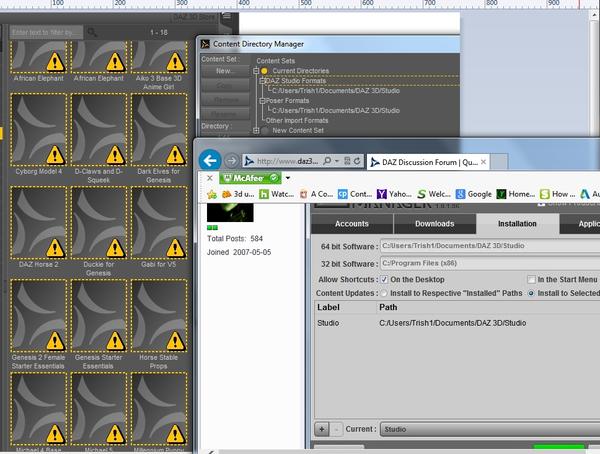Open the 'Welc...' bookmark
The image size is (600, 454).
point(434,194)
